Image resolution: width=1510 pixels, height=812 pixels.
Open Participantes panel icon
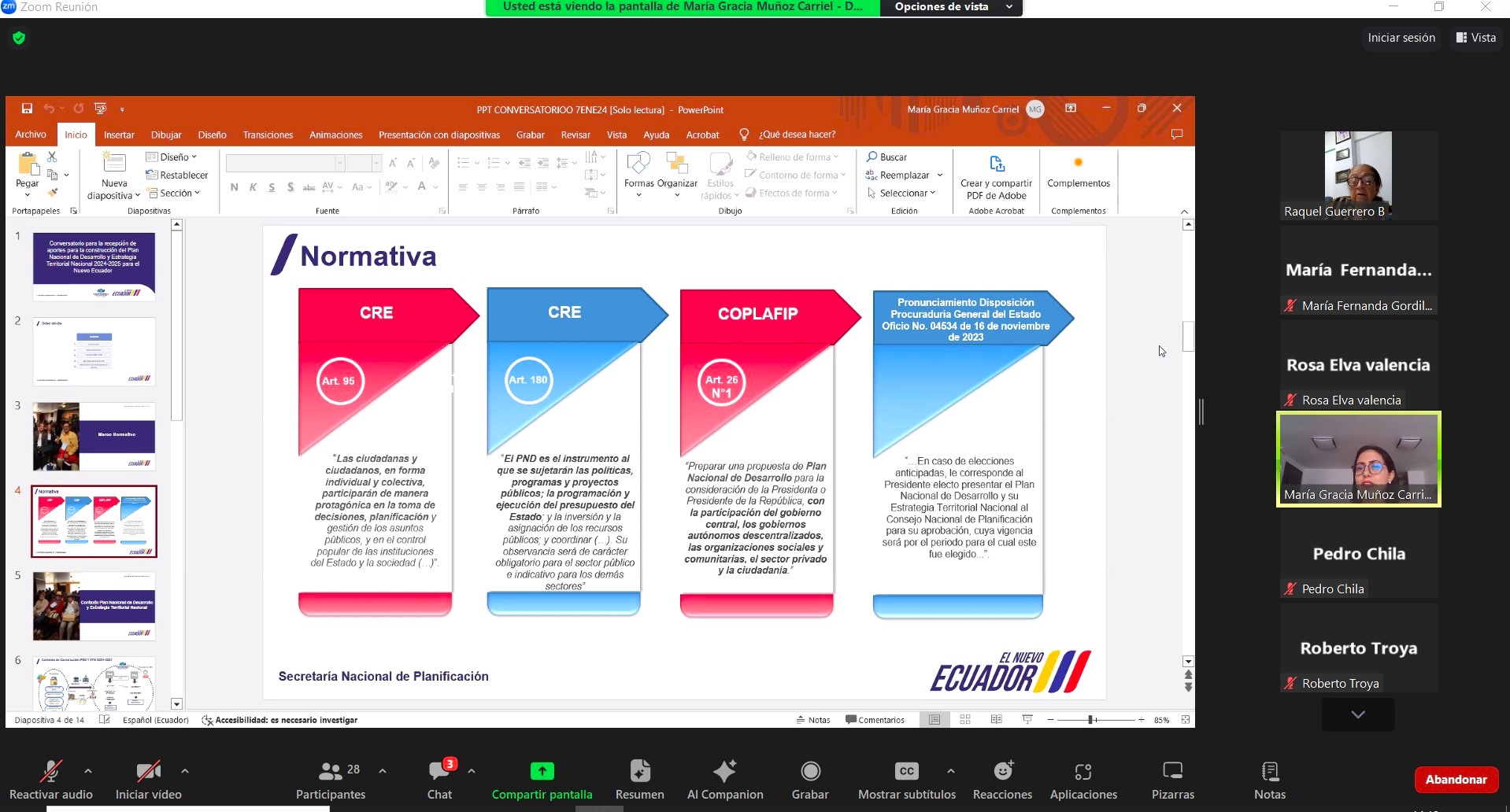pyautogui.click(x=331, y=771)
